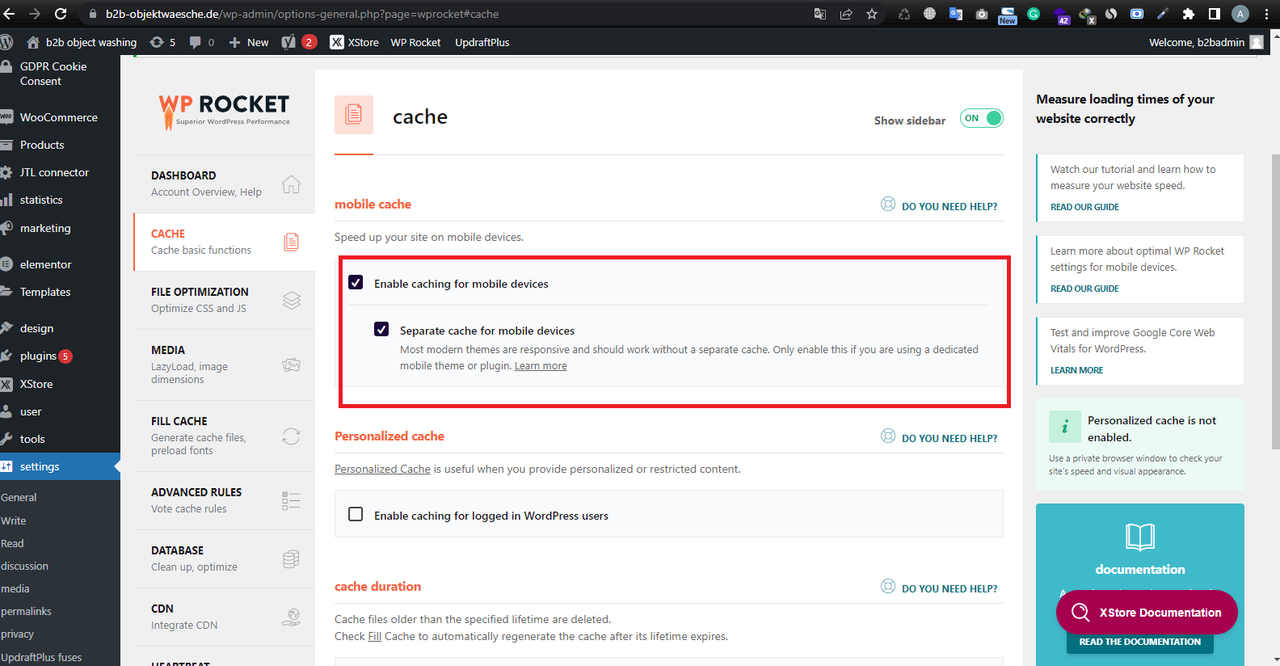Switch to the DASHBOARD tab in WP Rocket
The width and height of the screenshot is (1280, 666).
224,184
